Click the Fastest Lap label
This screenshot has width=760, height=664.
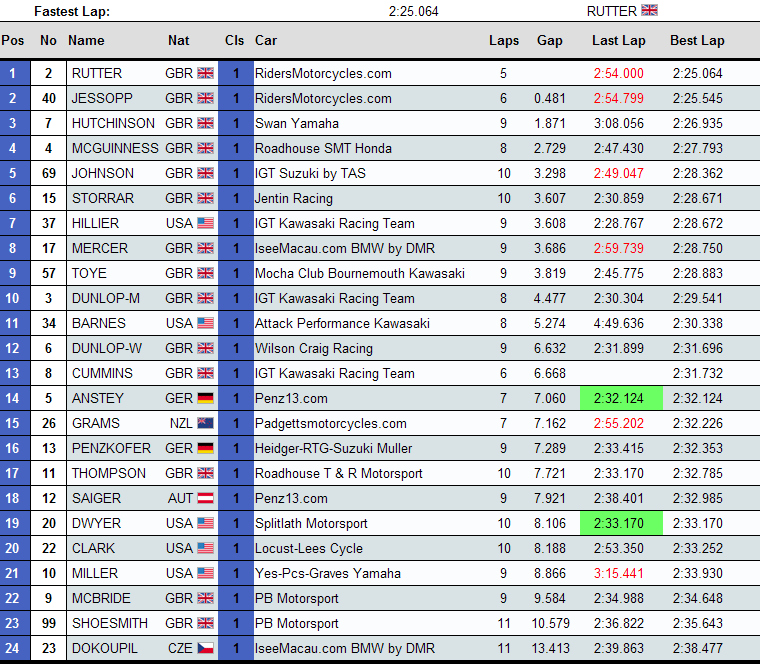(72, 11)
